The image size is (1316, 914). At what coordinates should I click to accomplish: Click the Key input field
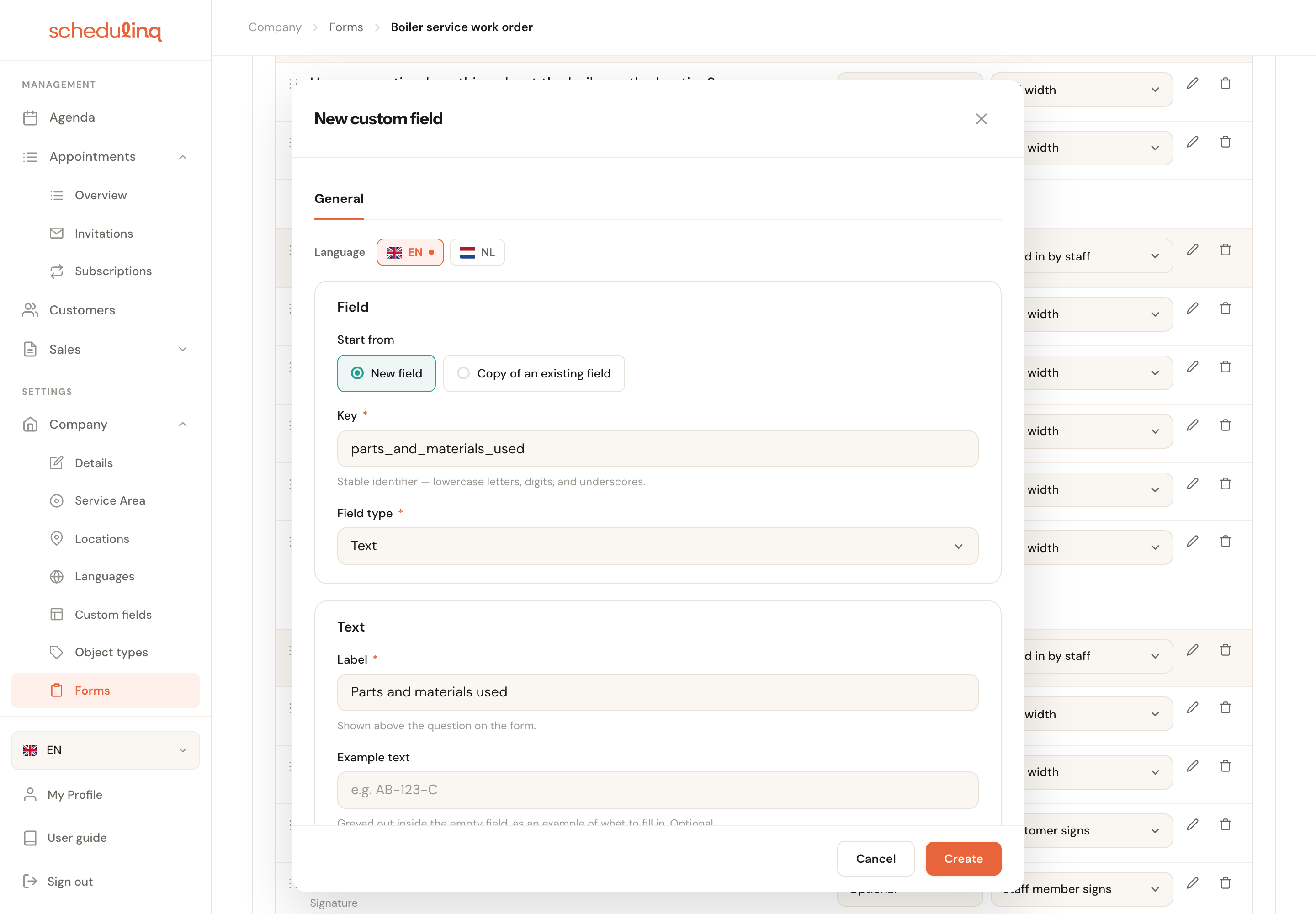point(658,449)
